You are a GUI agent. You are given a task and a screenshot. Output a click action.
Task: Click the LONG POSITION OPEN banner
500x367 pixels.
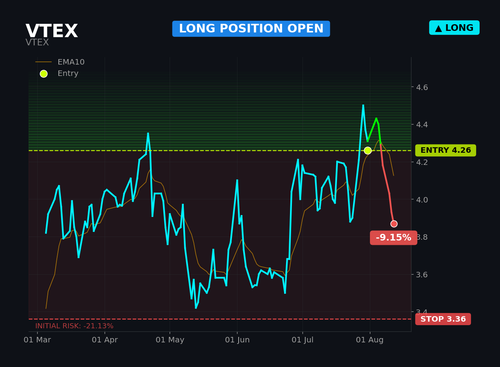(251, 29)
